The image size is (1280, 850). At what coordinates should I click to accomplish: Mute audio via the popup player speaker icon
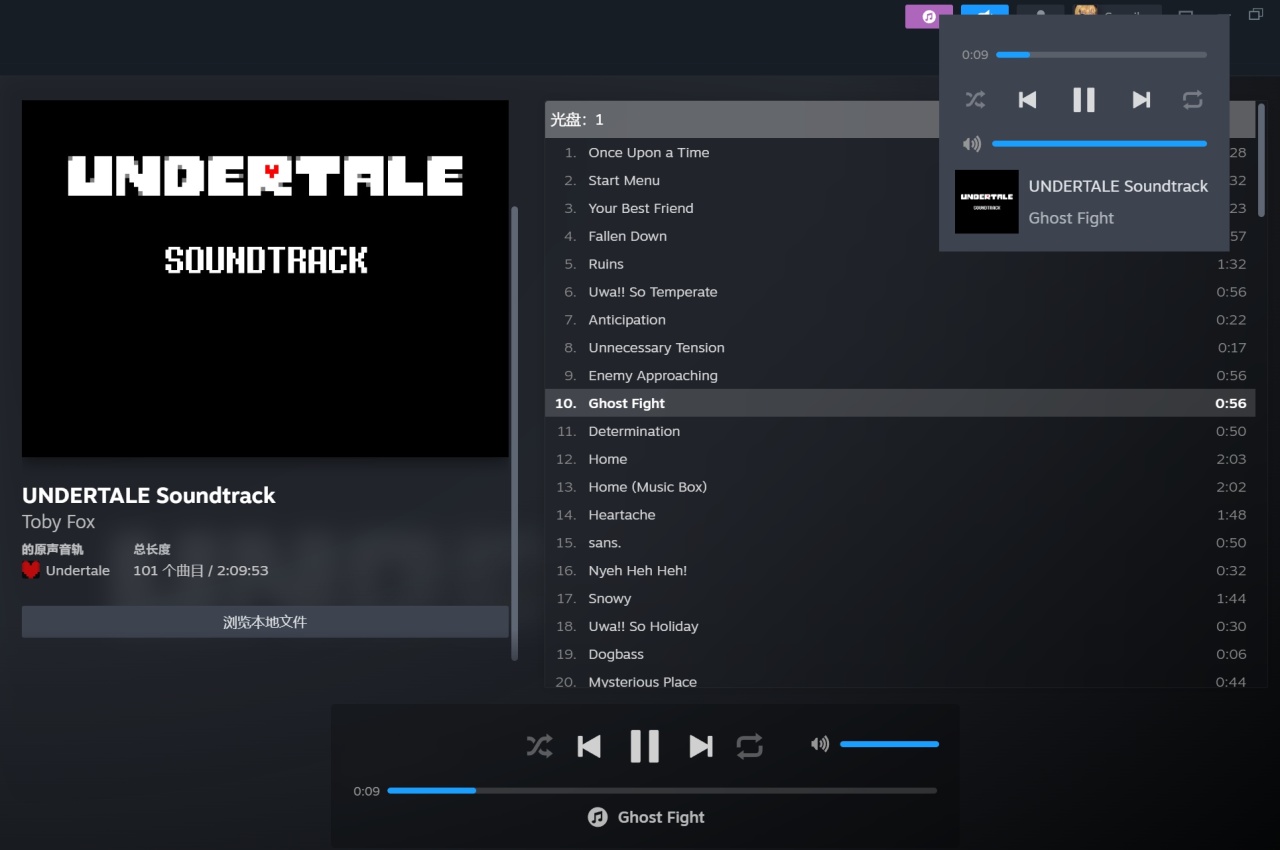(x=971, y=144)
